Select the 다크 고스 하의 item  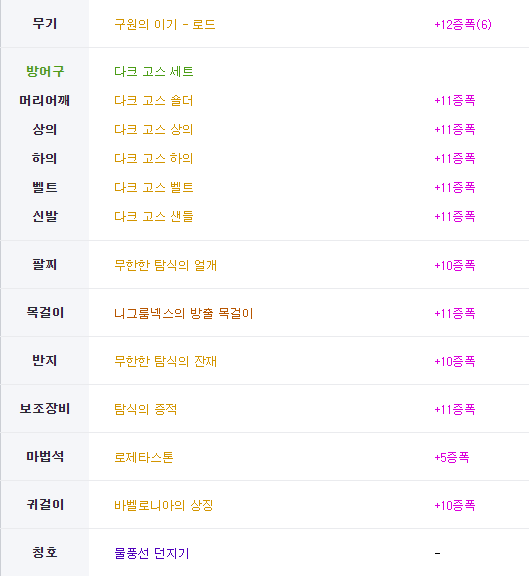(x=154, y=158)
